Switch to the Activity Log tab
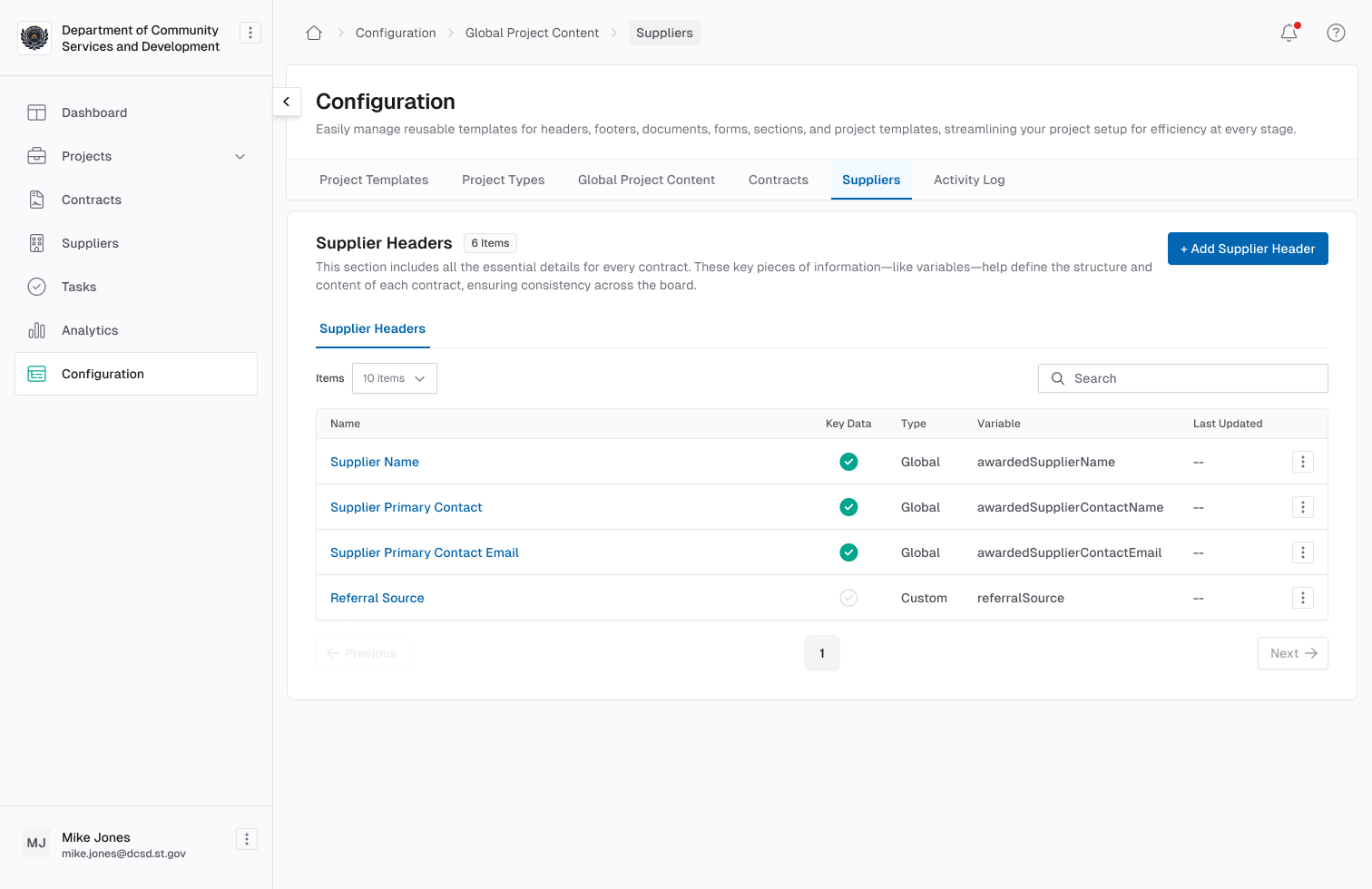Viewport: 1372px width, 889px height. click(x=968, y=180)
